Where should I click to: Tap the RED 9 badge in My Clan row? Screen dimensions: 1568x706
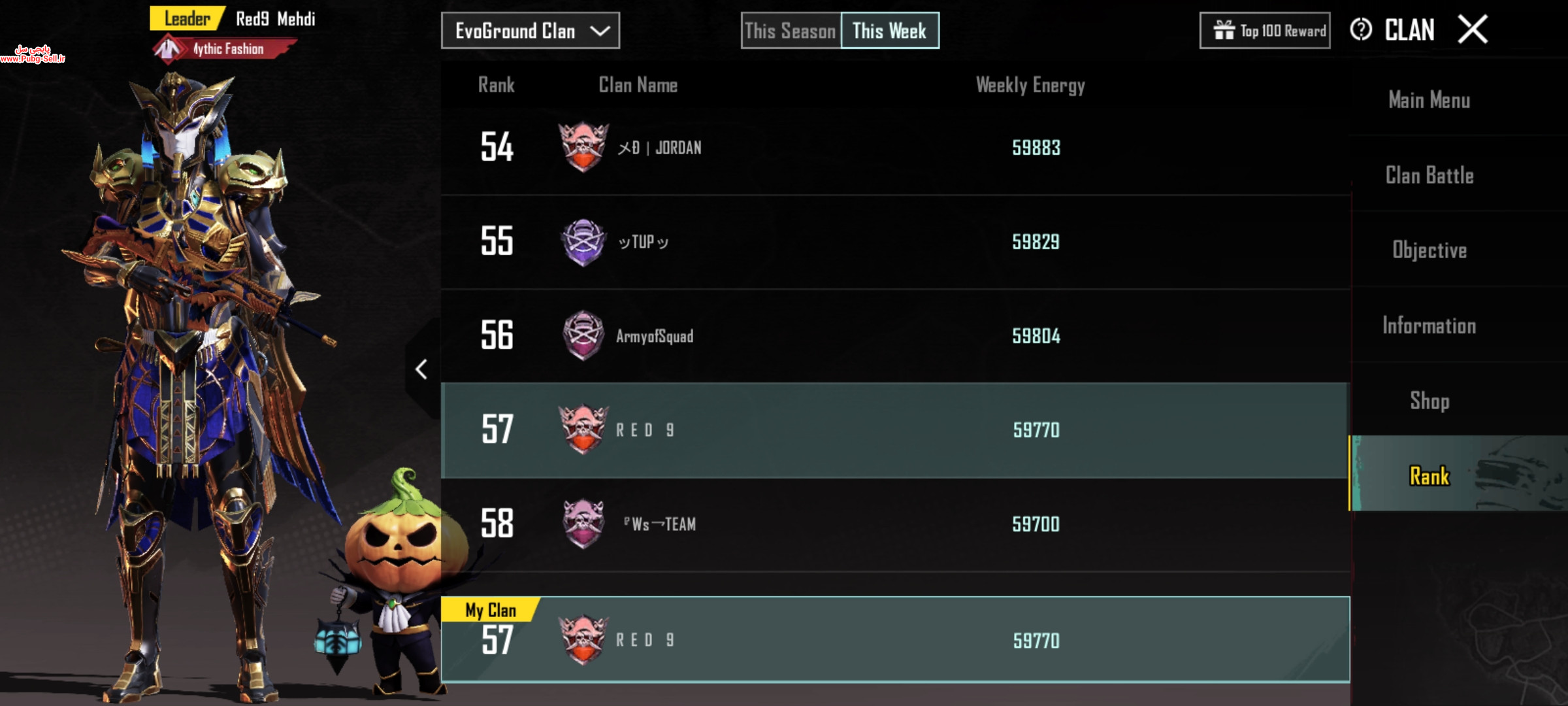(583, 640)
